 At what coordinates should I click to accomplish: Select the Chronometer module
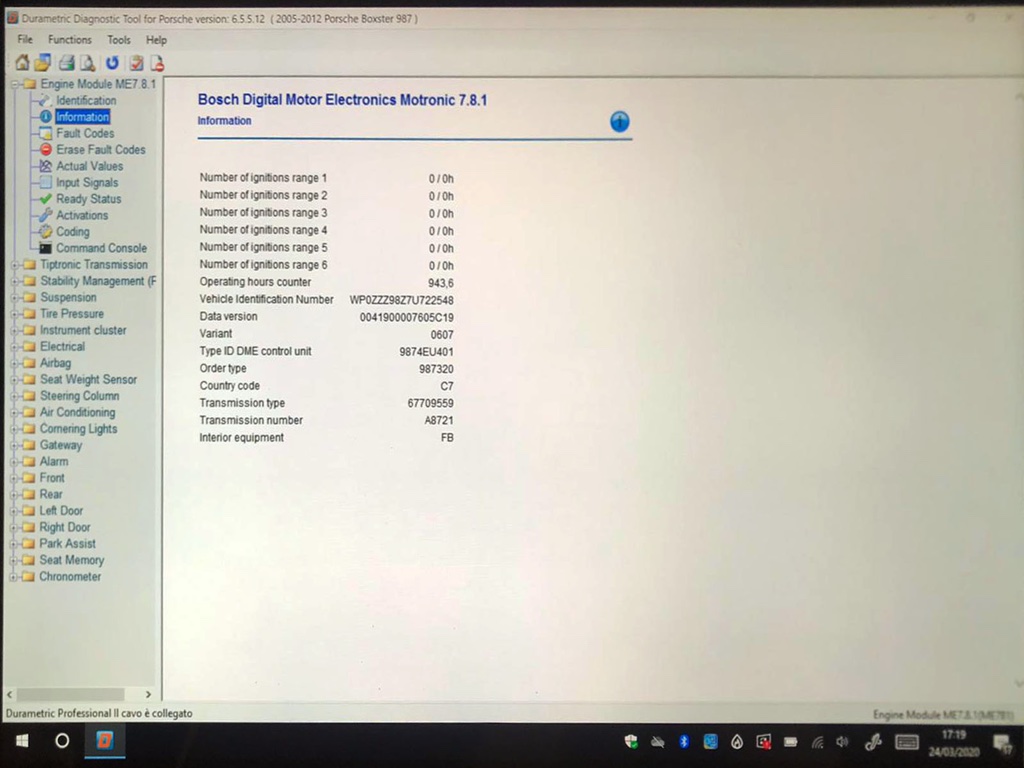(70, 577)
